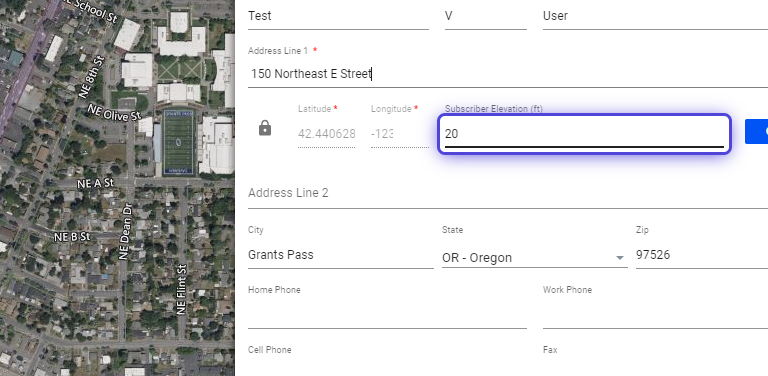This screenshot has width=768, height=376.
Task: Click the Latitude field
Action: [x=327, y=134]
